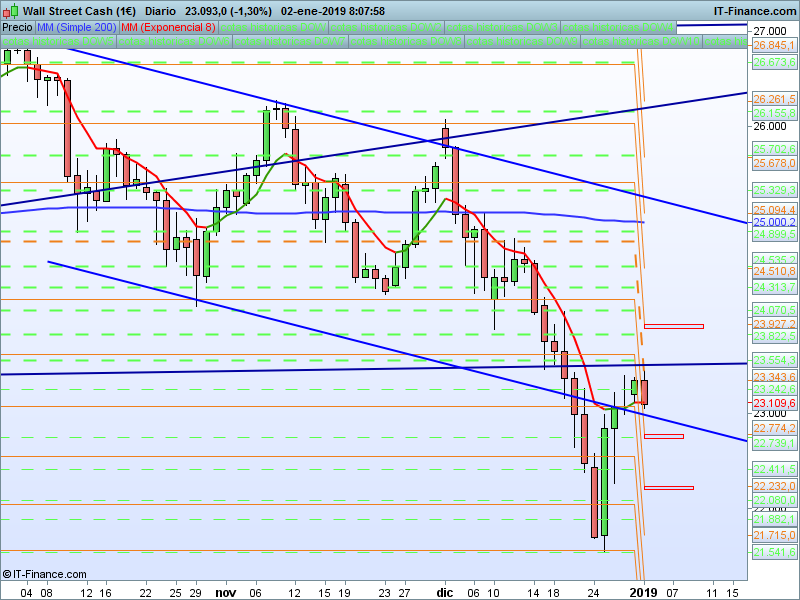Open the cotas historicas DOW9 label
Image resolution: width=800 pixels, height=600 pixels.
tap(522, 41)
